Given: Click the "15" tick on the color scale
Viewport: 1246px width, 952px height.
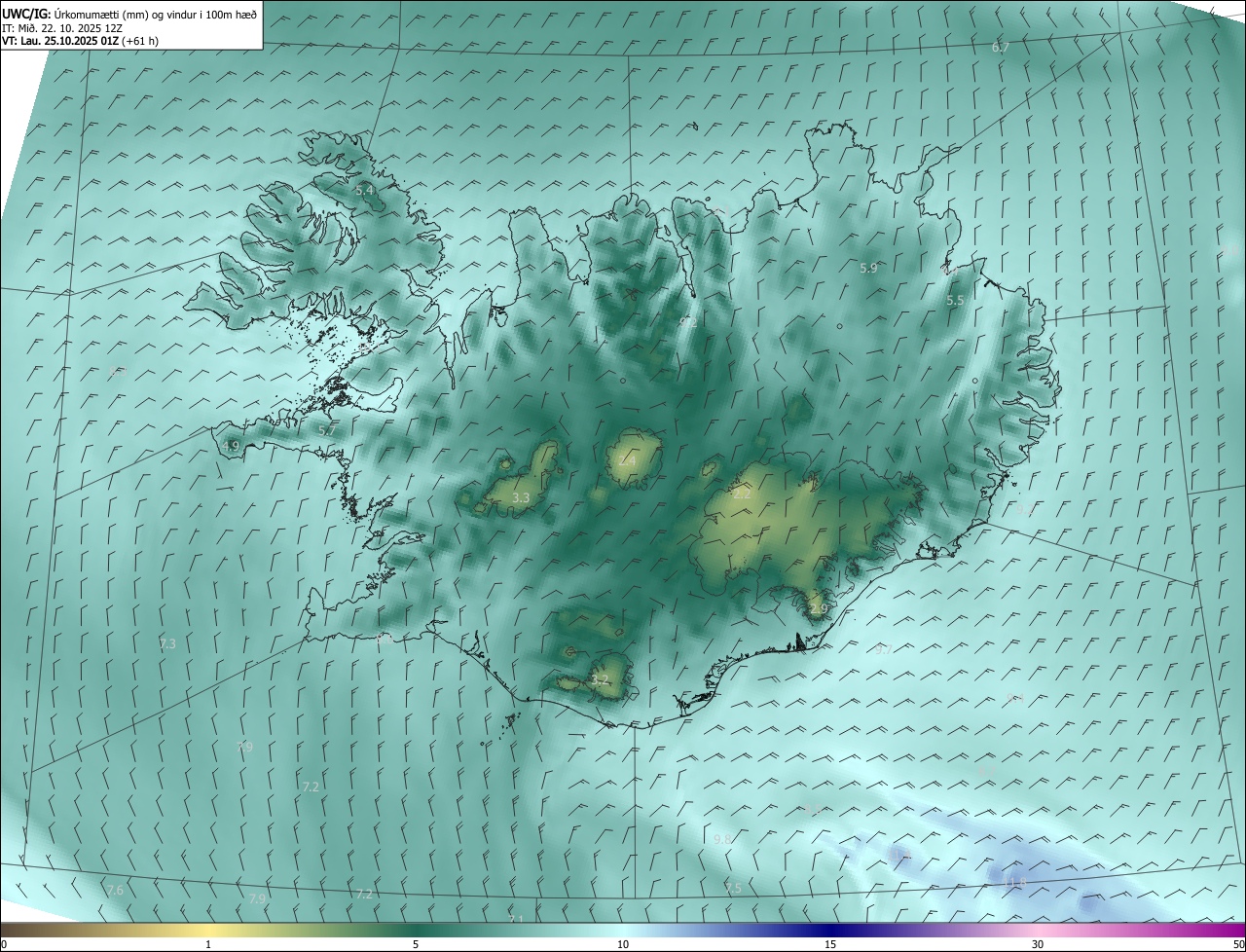Looking at the screenshot, I should pos(830,944).
